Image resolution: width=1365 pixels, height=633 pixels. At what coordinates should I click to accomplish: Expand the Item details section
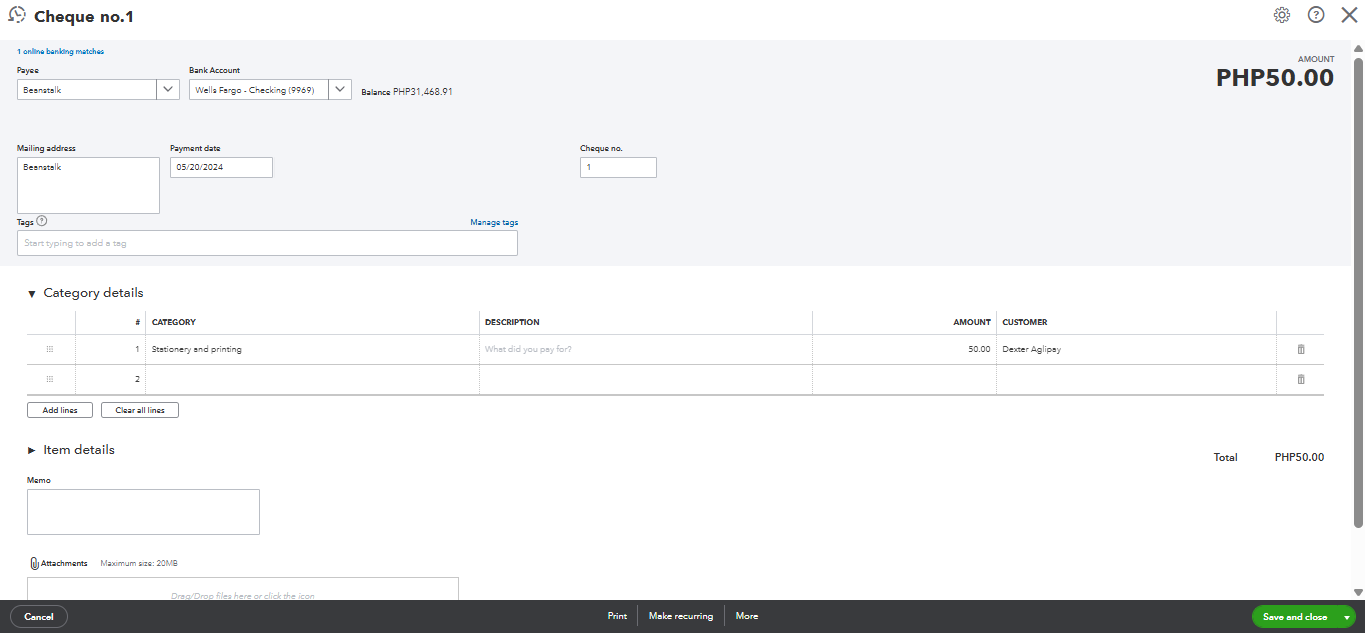pyautogui.click(x=32, y=451)
